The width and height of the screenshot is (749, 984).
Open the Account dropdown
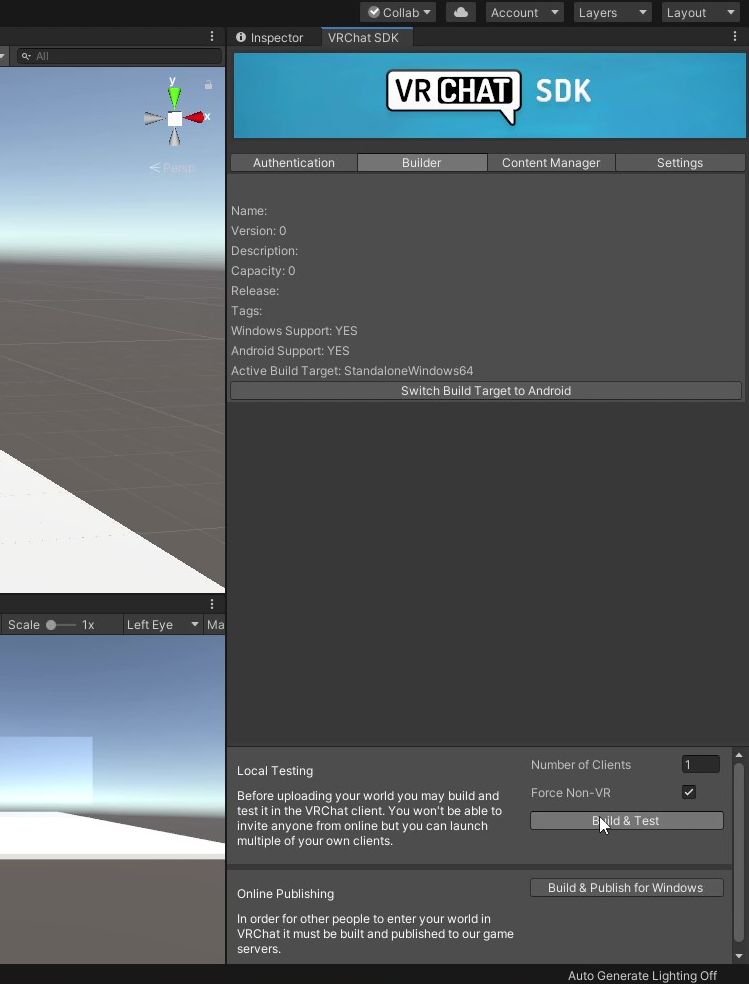pyautogui.click(x=524, y=13)
